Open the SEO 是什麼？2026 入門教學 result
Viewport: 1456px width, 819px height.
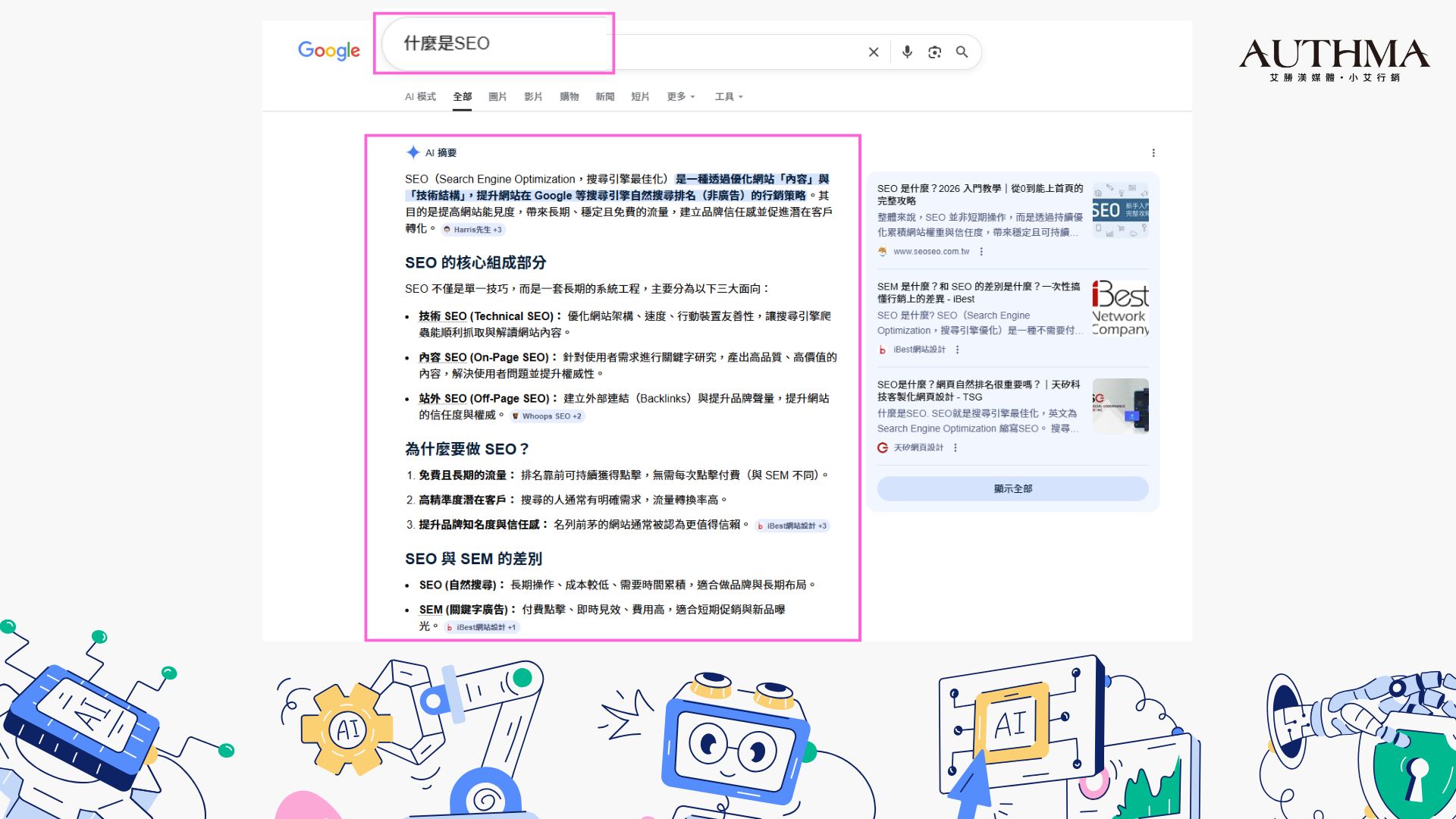tap(980, 194)
